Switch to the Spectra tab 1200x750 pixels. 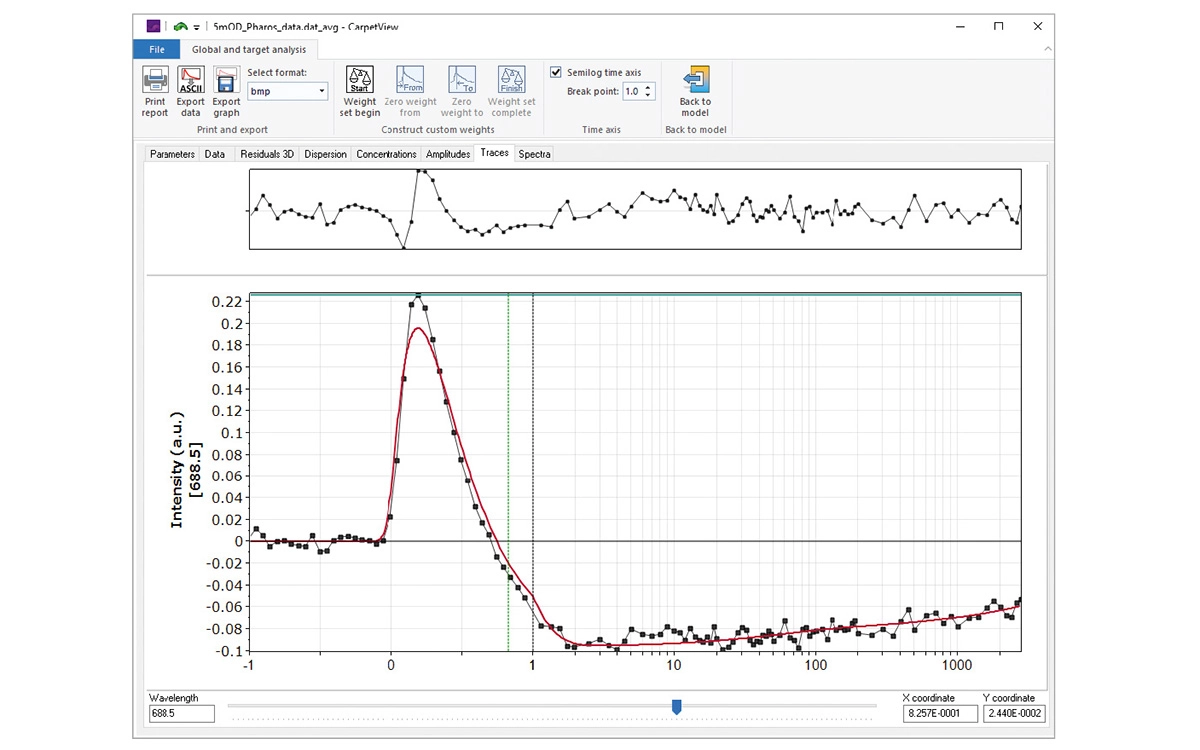(534, 154)
